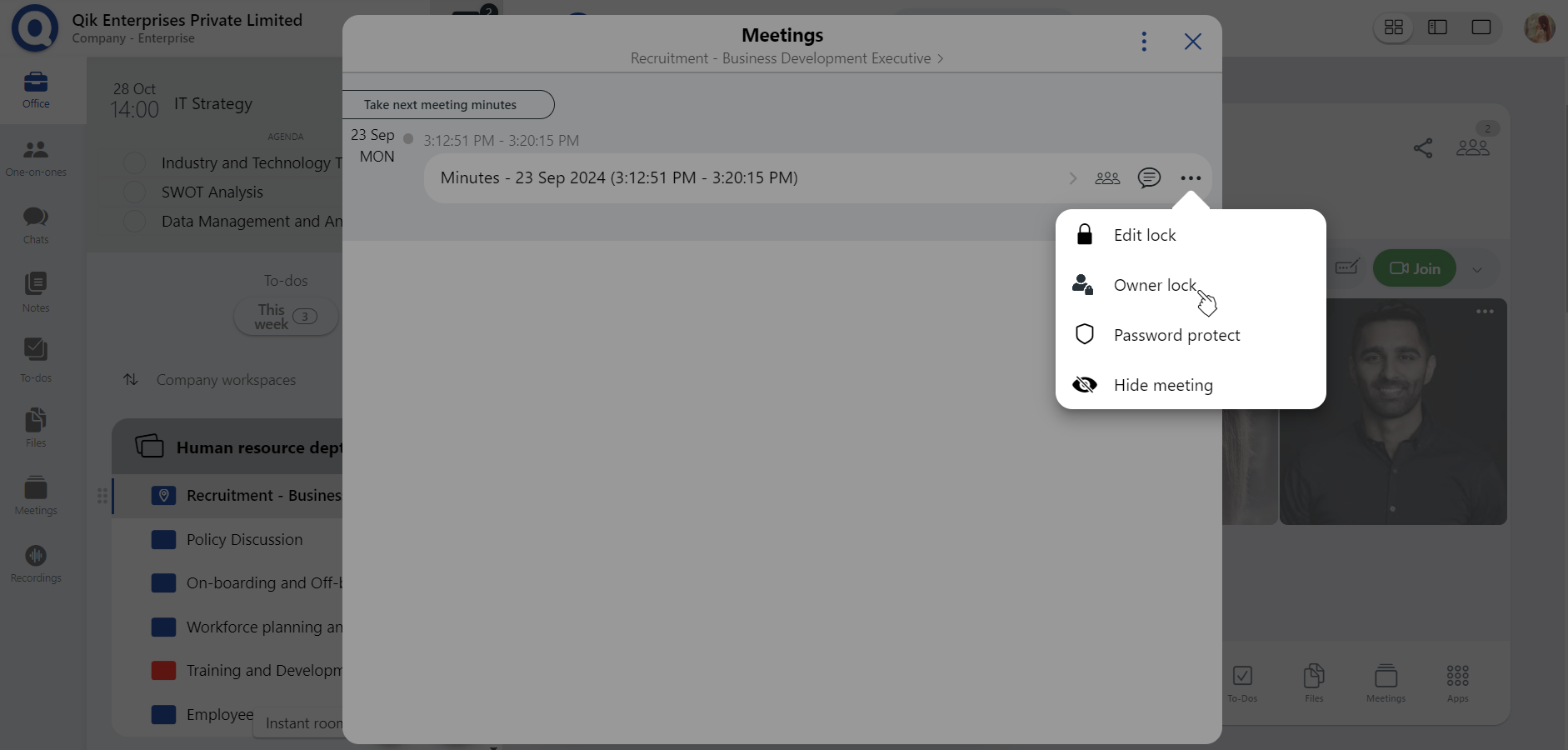This screenshot has width=1568, height=750.
Task: Open the minutes row three-dot menu
Action: point(1191,178)
